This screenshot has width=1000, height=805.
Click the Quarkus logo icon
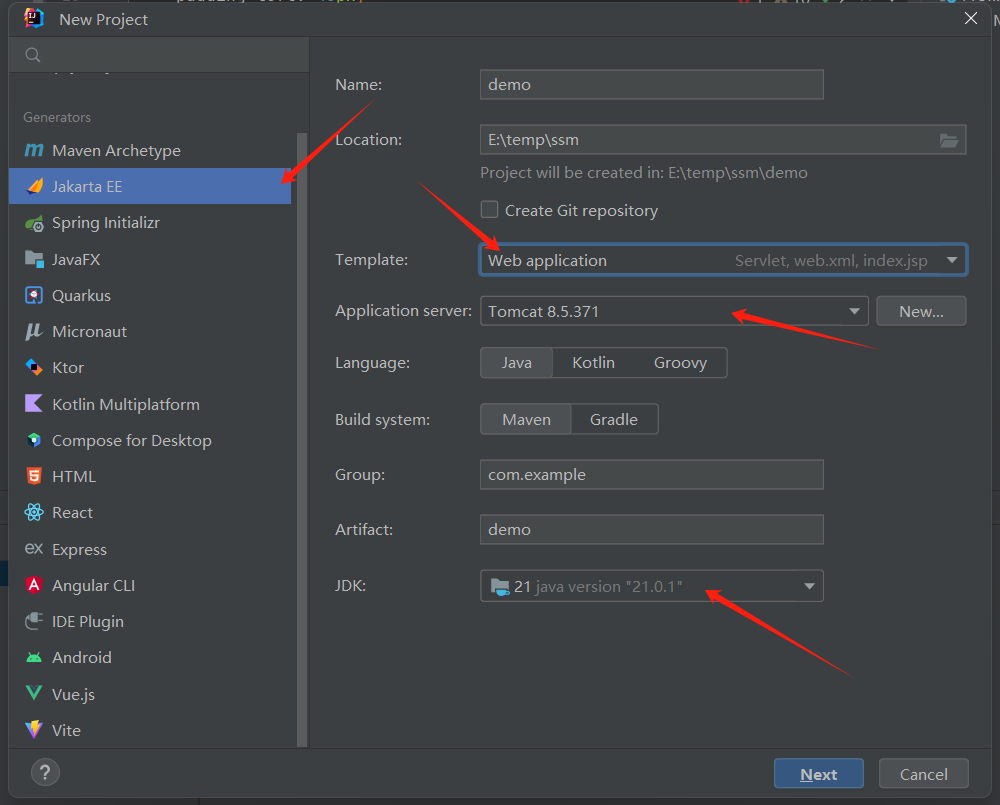click(34, 295)
